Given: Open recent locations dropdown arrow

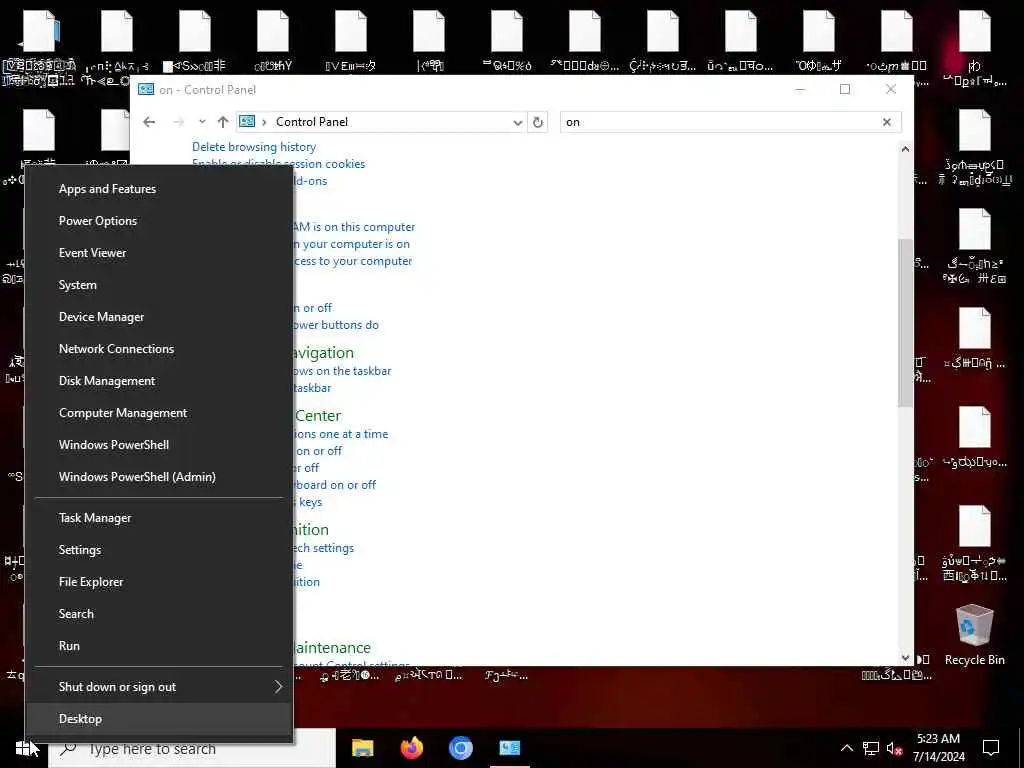Looking at the screenshot, I should click(x=202, y=122).
